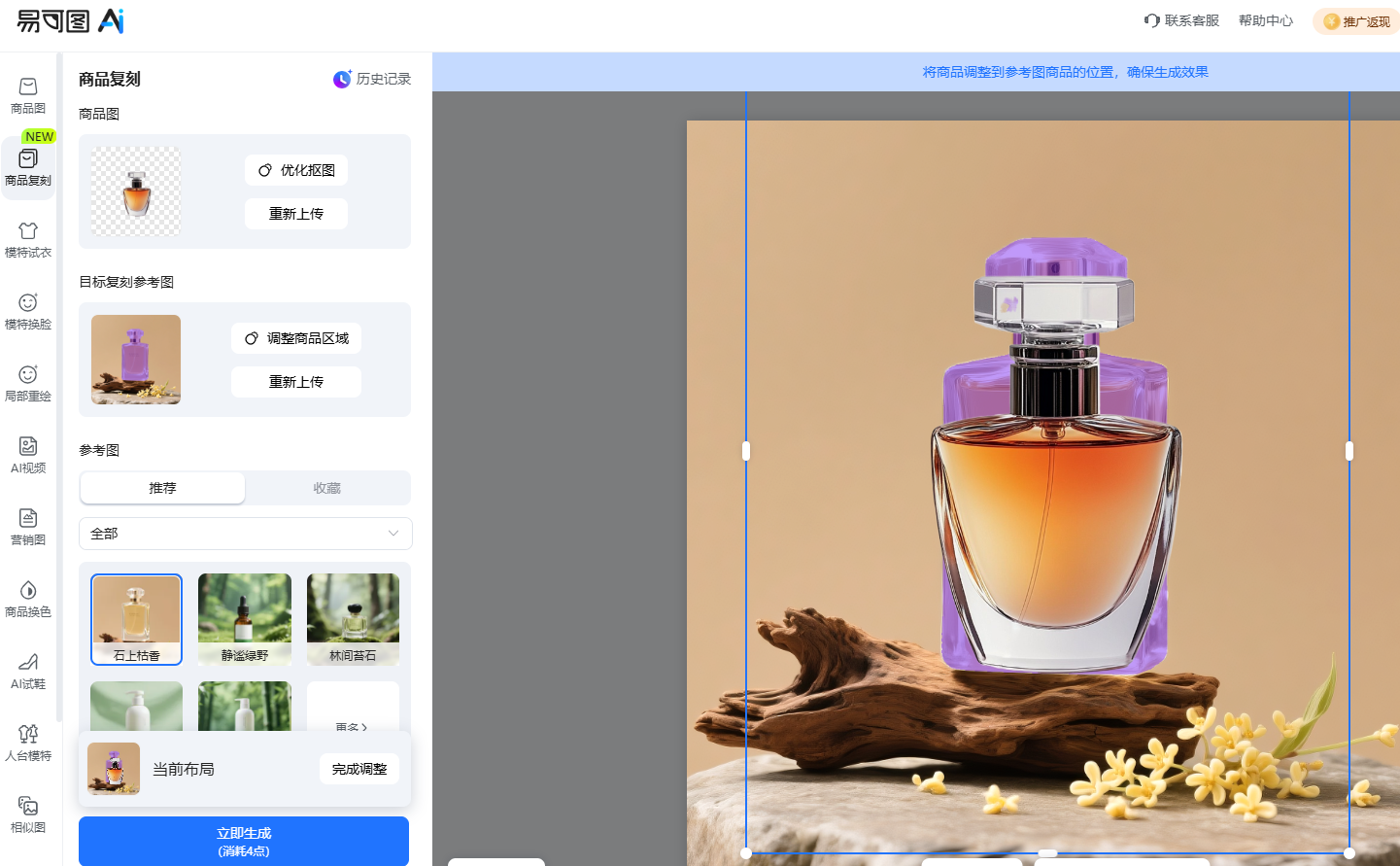Select the 静谧绿野 reference thumbnail
The width and height of the screenshot is (1400, 866).
[x=245, y=619]
